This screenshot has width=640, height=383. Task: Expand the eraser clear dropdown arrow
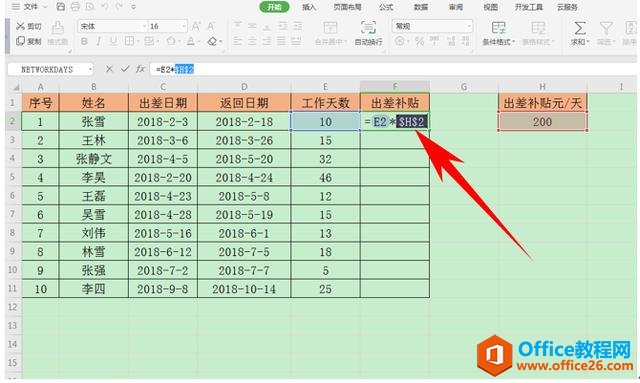pyautogui.click(x=221, y=42)
